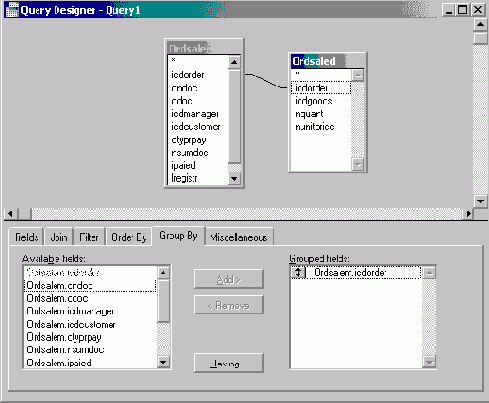Click the Ordsalem table title bar
This screenshot has height=403, width=489.
(204, 48)
